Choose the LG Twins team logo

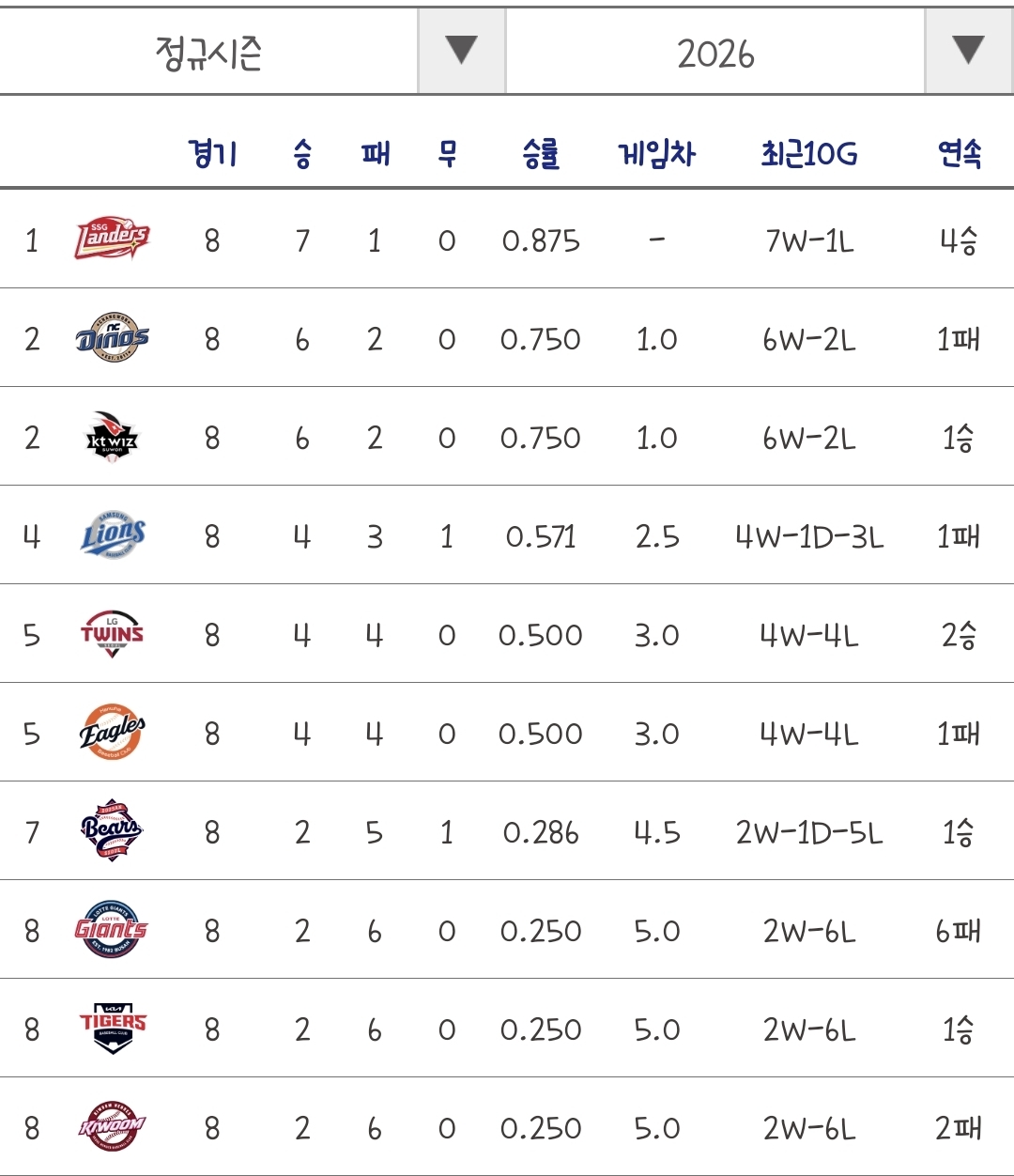113,634
